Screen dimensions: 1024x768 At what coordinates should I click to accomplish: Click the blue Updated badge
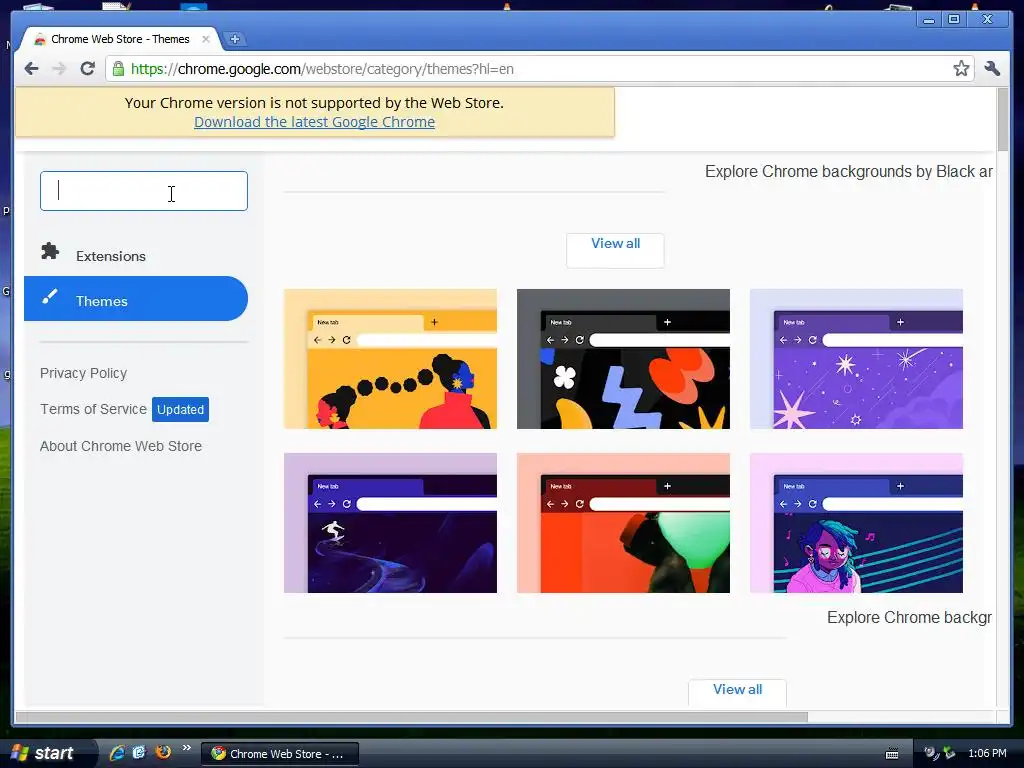pyautogui.click(x=180, y=409)
